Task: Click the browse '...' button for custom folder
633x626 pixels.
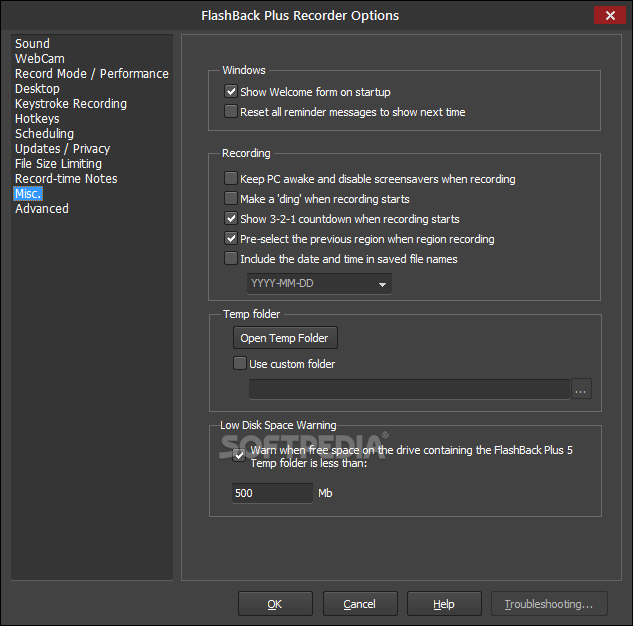Action: tap(581, 389)
